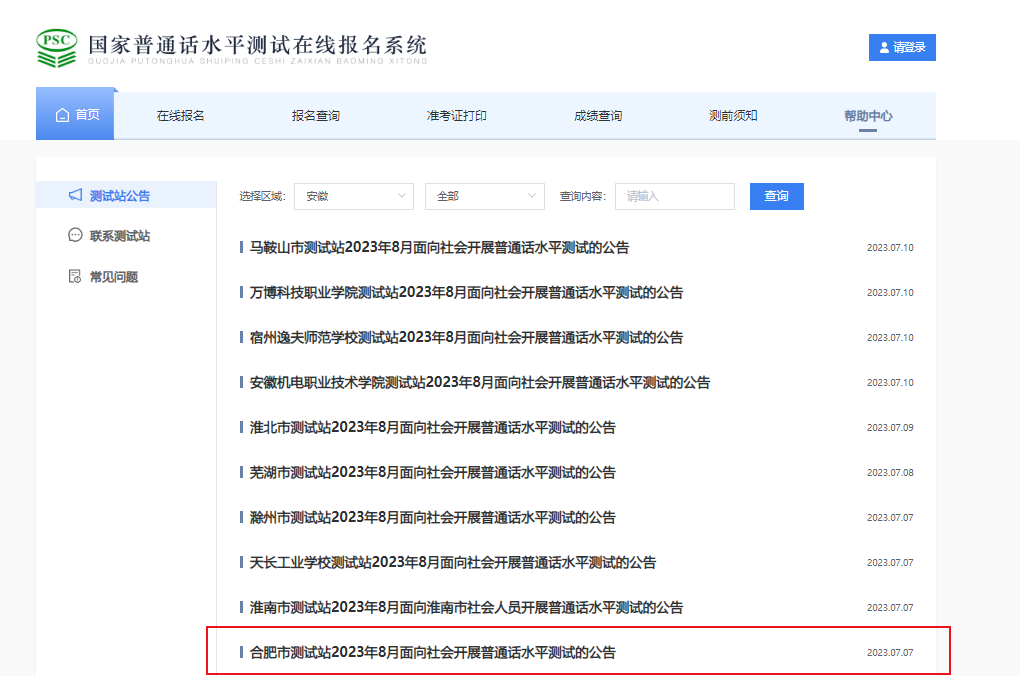This screenshot has width=1020, height=676.
Task: Open the 成绩查询 tab
Action: [x=597, y=116]
